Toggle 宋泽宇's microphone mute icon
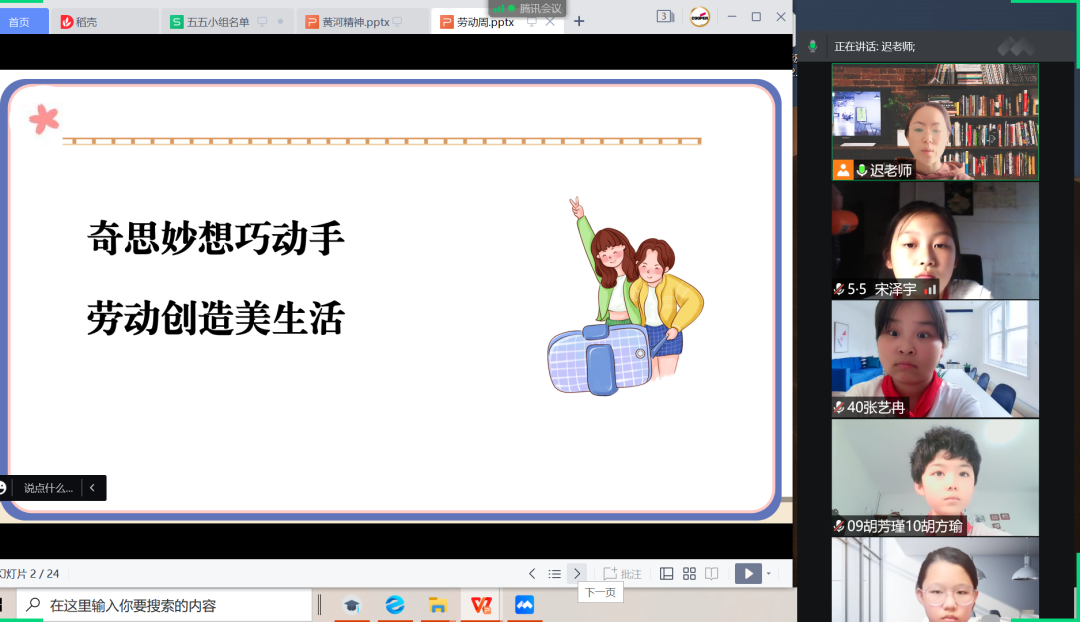 pyautogui.click(x=838, y=290)
